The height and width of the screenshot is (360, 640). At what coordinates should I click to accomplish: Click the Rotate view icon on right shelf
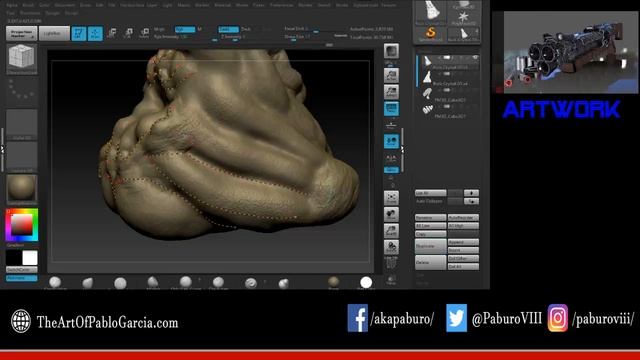tap(391, 247)
